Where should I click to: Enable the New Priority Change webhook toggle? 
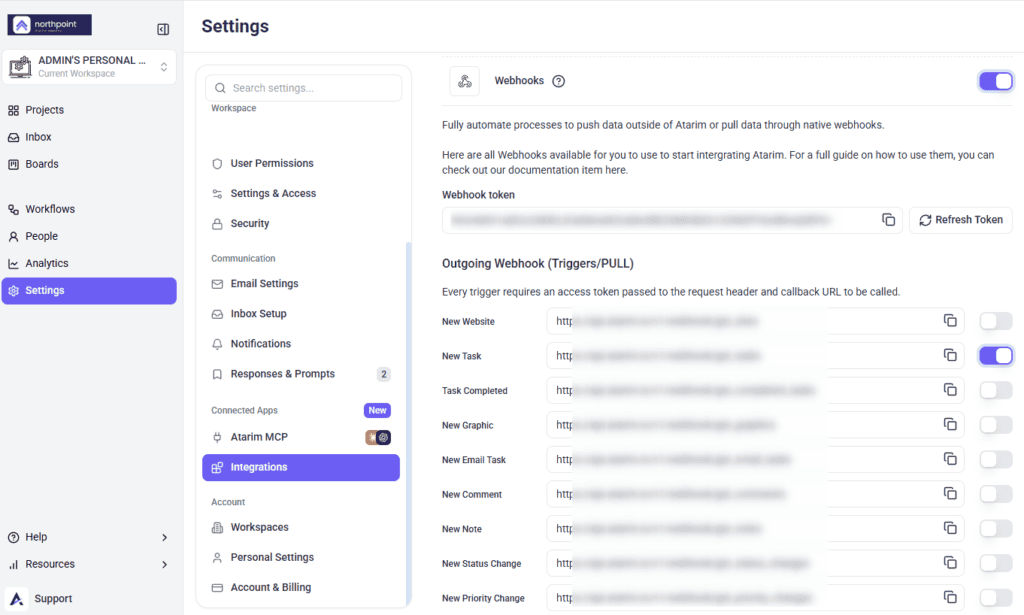995,598
